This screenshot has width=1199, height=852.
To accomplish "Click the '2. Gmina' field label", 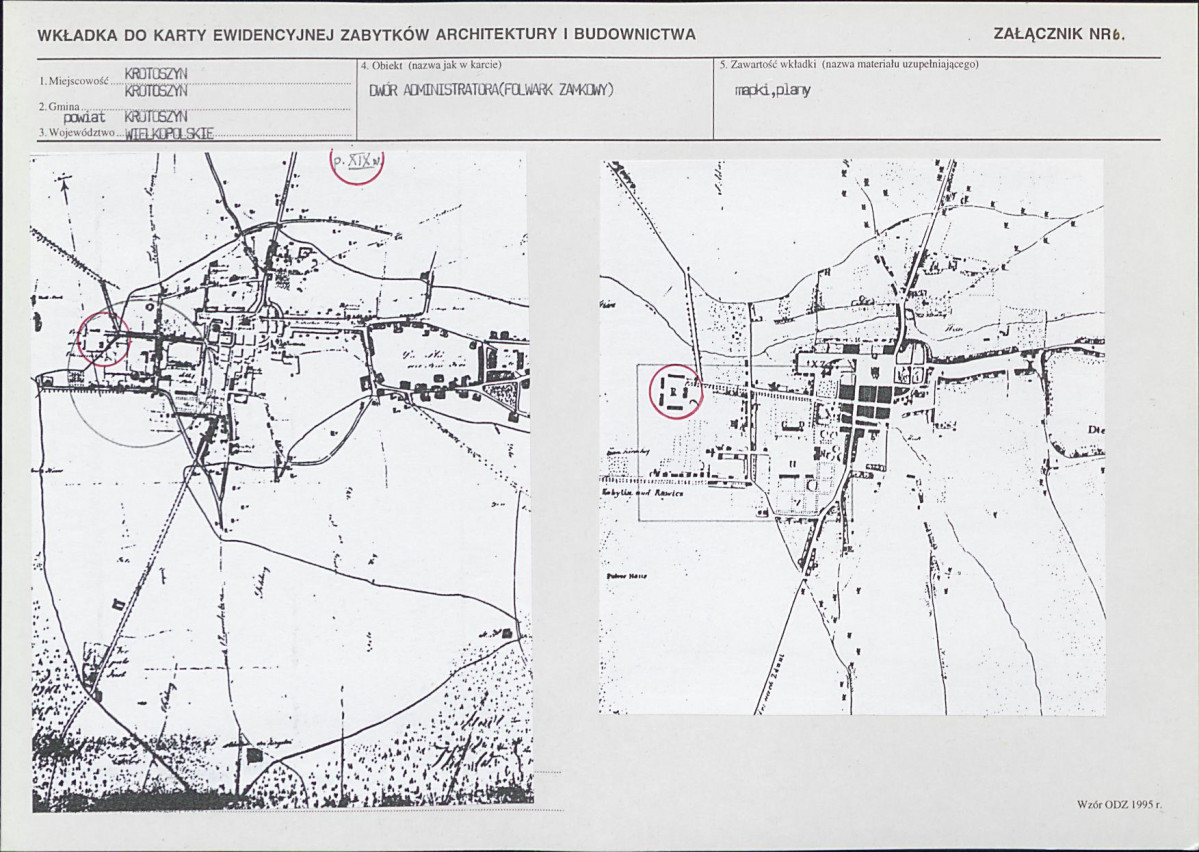I will coord(58,106).
